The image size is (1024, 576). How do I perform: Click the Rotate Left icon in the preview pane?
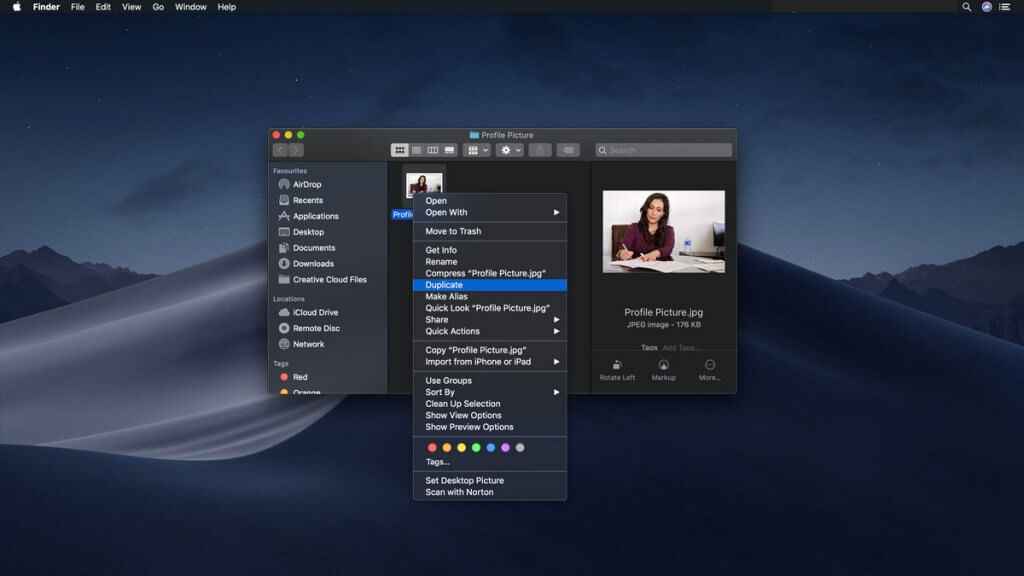617,365
